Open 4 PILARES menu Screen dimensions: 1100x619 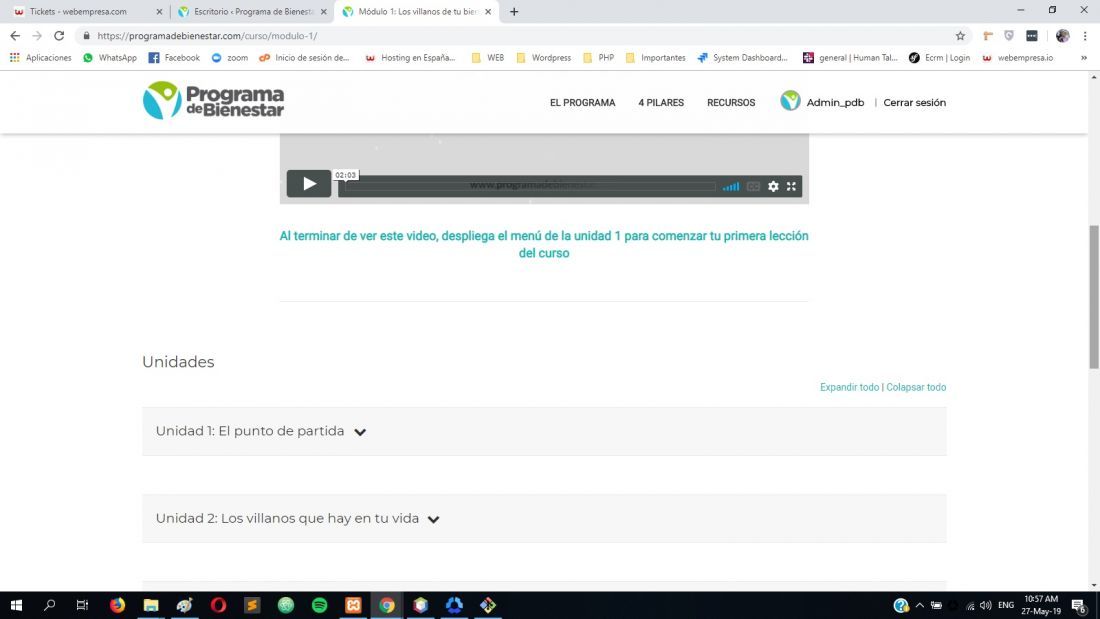tap(661, 102)
